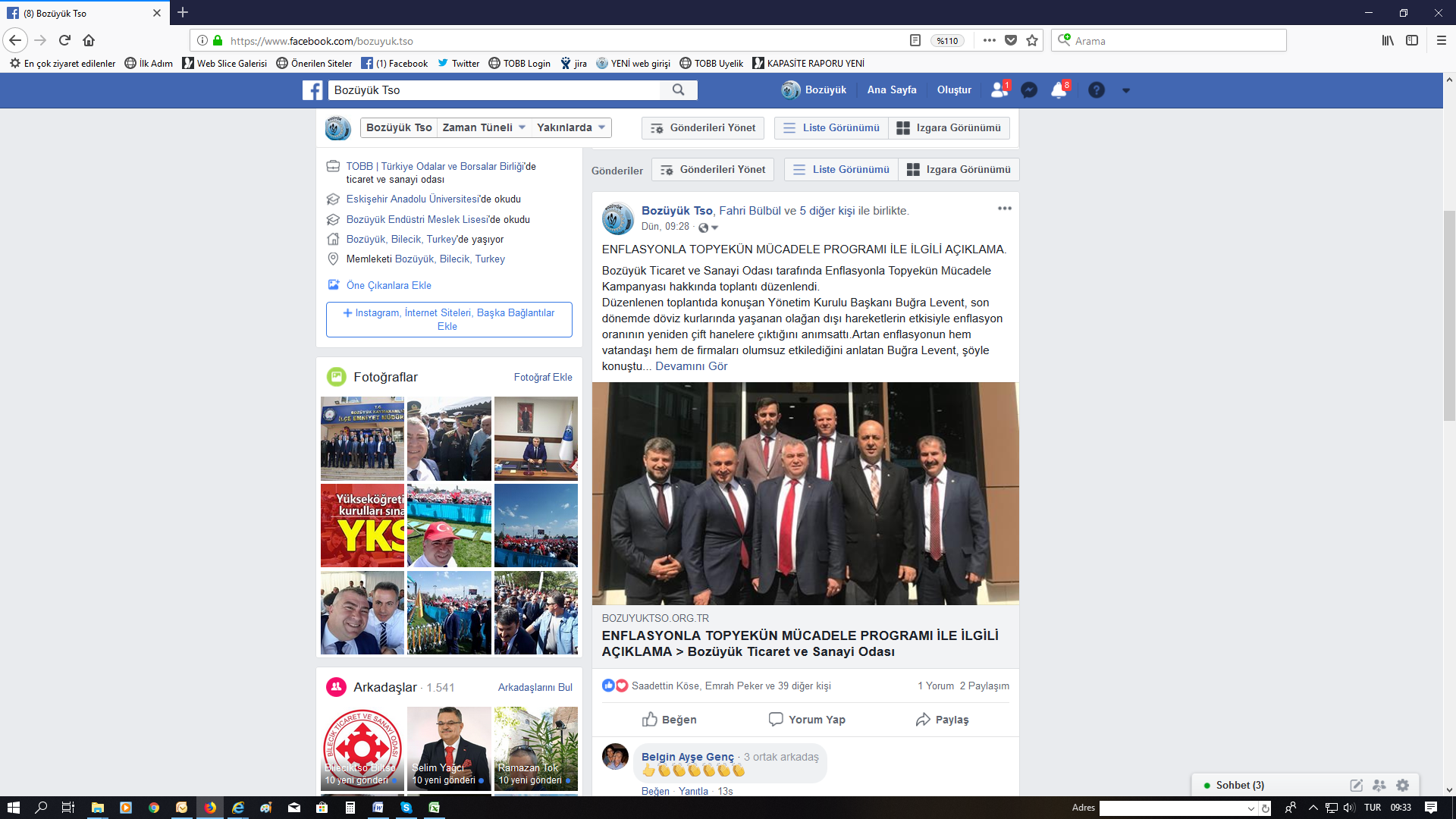Switch to Izgara Görünümü in Gönderiler bar
1456x819 pixels.
(x=959, y=169)
